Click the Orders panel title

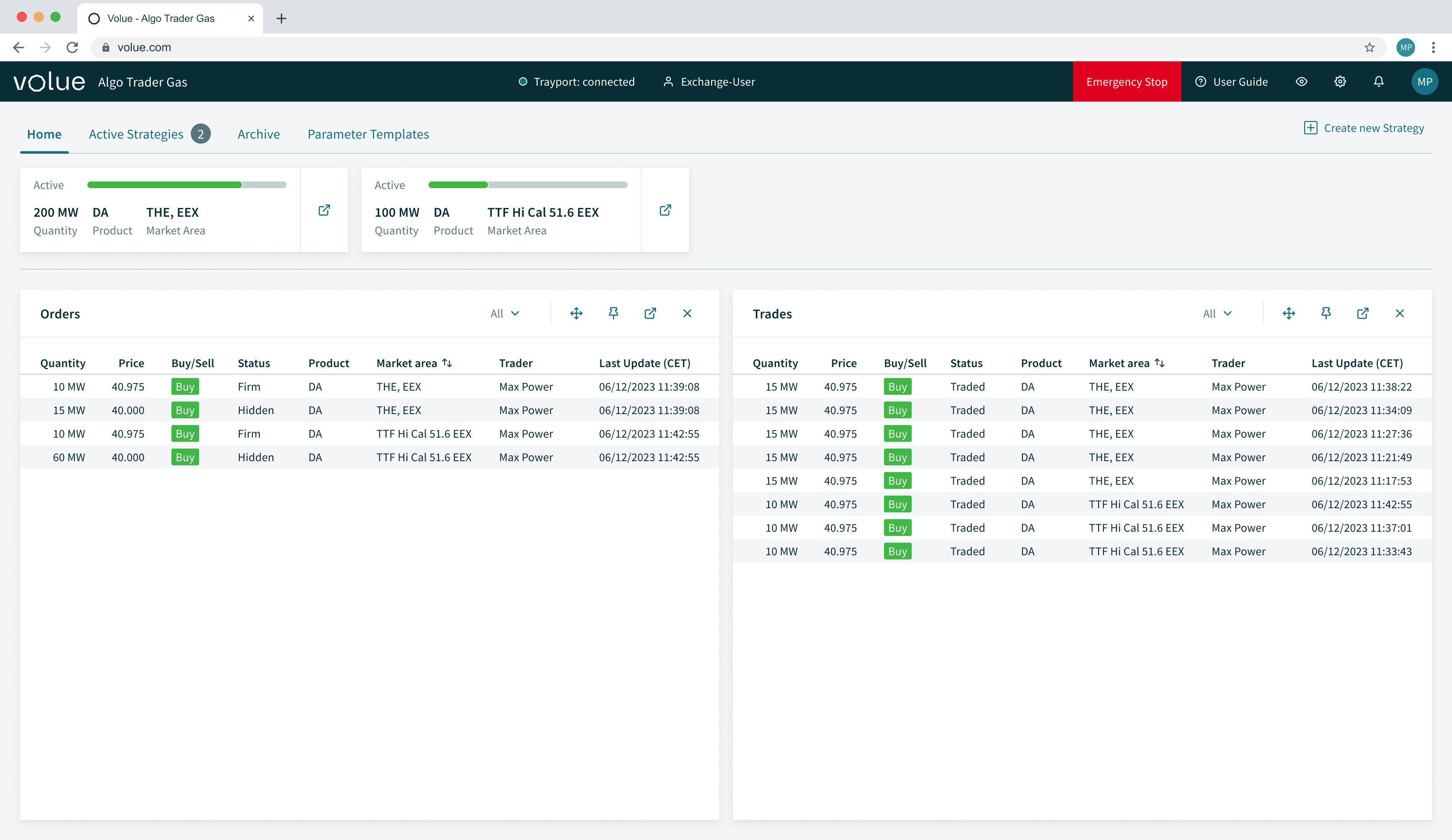click(x=60, y=314)
